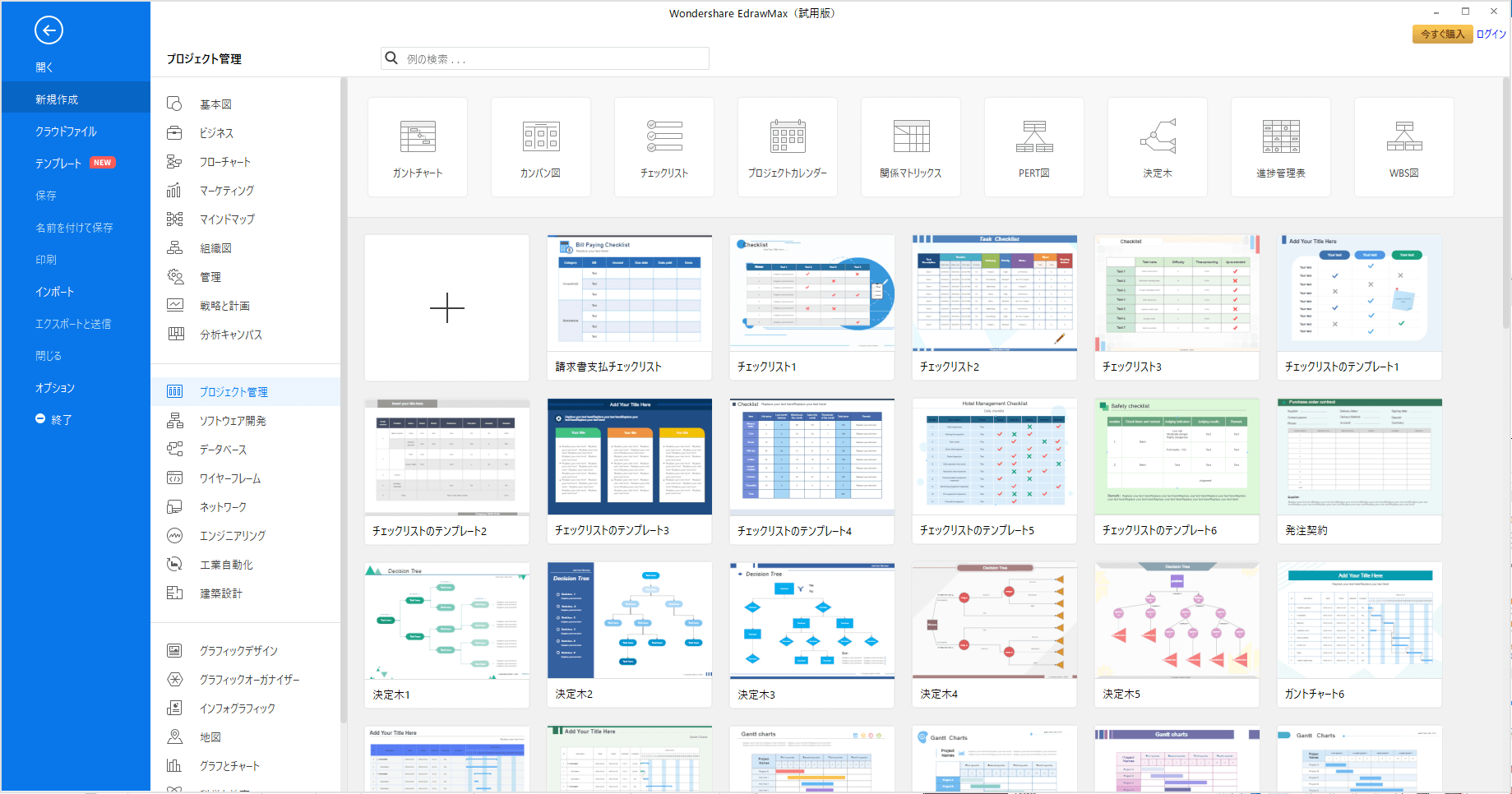Open the 決定木1 template thumbnail
Screen dimensions: 1512x794
click(447, 635)
